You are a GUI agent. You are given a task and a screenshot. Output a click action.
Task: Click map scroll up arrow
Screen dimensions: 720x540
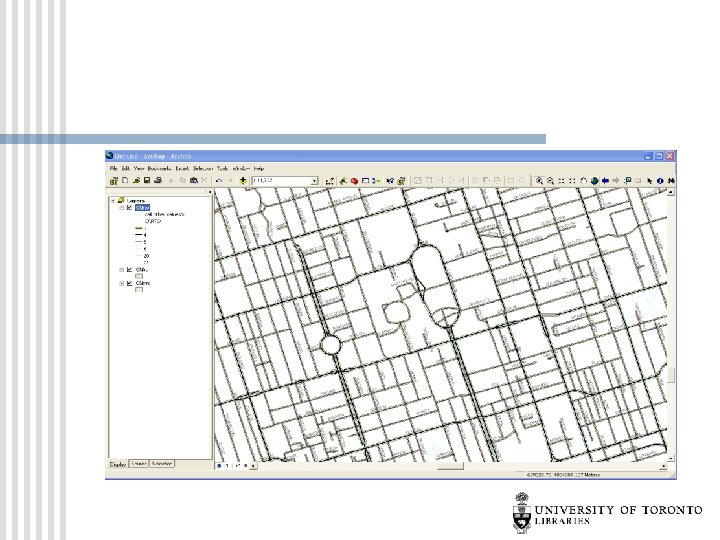(671, 192)
